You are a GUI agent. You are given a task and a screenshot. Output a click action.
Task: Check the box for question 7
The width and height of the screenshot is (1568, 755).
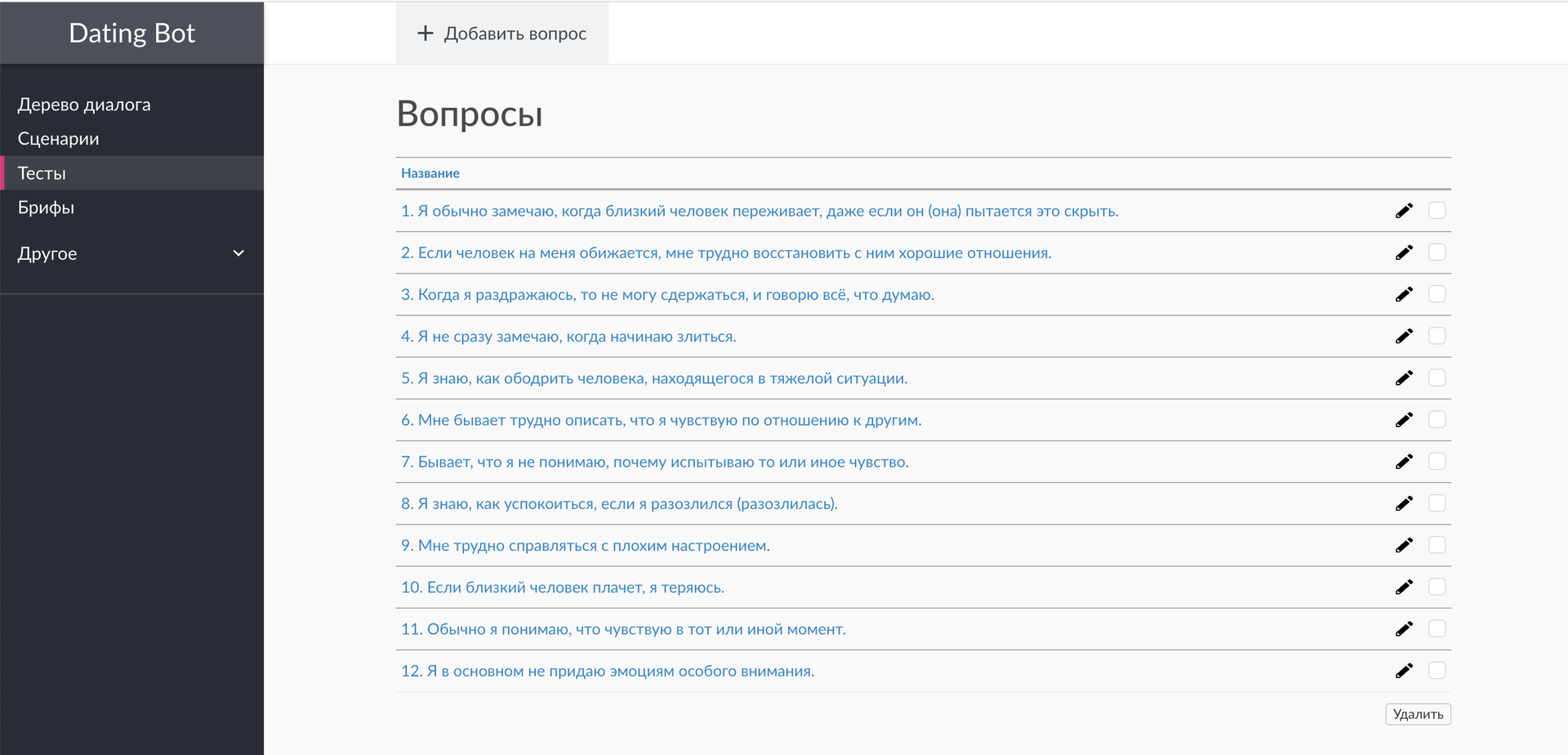(1437, 462)
